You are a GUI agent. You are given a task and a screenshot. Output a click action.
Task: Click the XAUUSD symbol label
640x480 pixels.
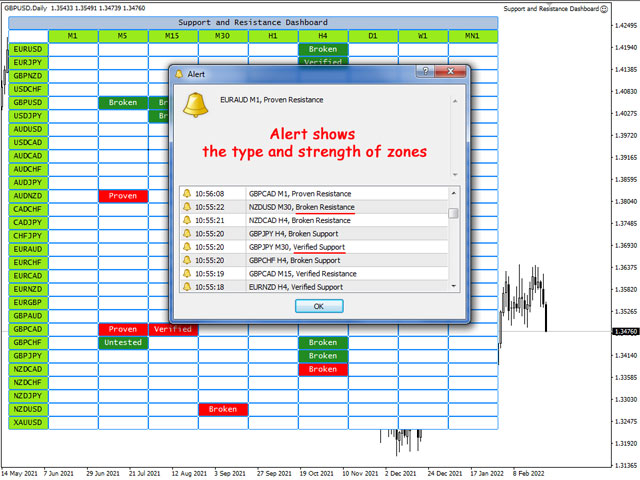pyautogui.click(x=27, y=423)
